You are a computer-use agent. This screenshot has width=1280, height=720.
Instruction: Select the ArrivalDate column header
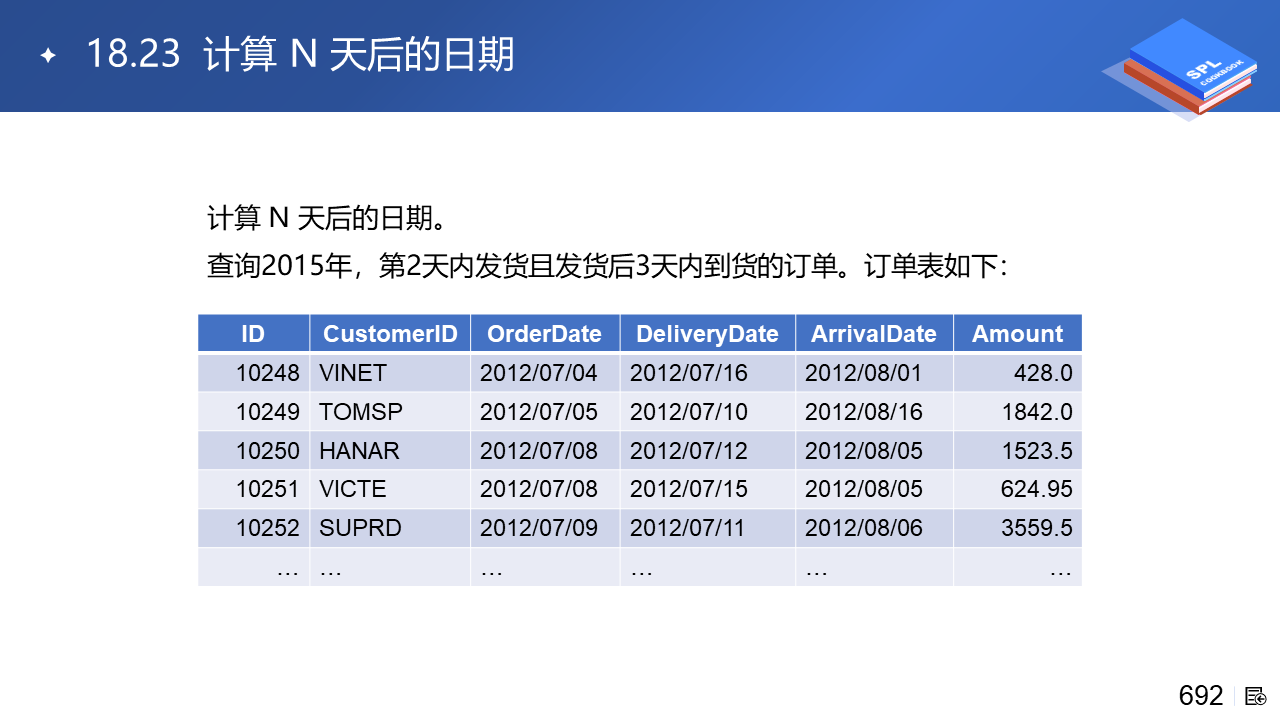(874, 334)
